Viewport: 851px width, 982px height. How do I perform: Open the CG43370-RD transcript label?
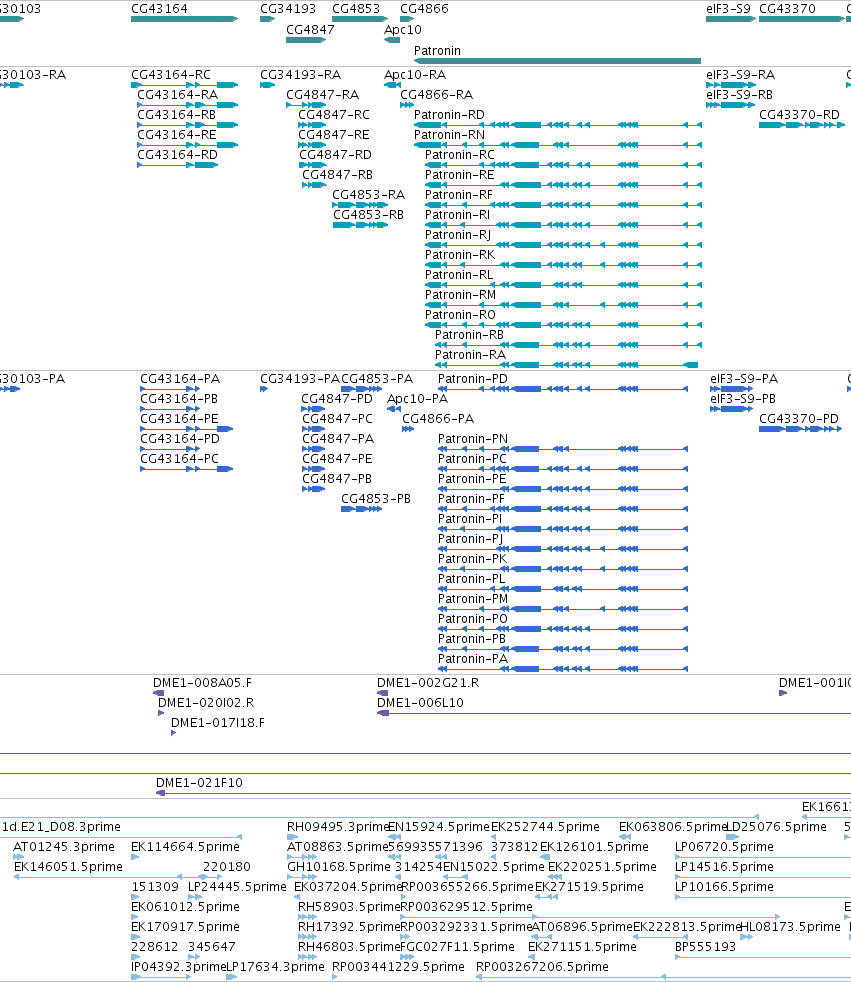click(799, 115)
